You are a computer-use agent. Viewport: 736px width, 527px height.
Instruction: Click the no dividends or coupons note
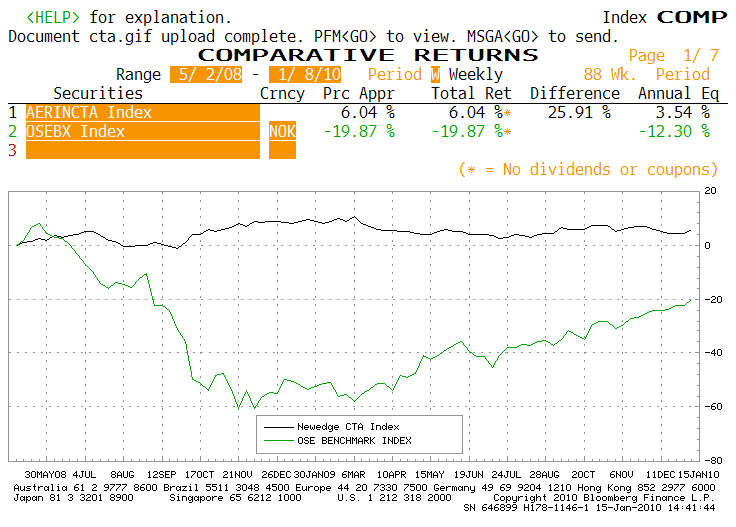point(589,169)
